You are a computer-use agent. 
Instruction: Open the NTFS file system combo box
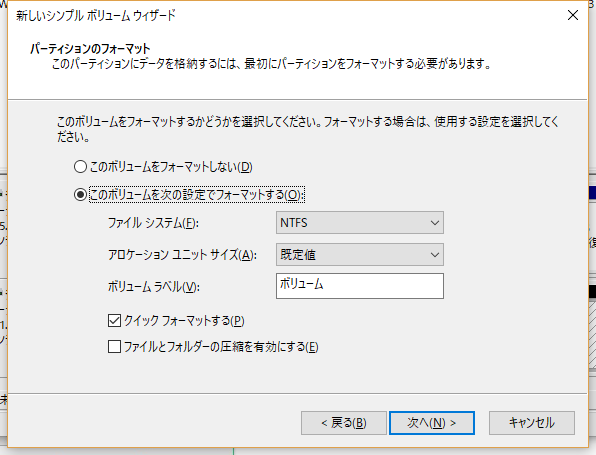pos(360,223)
